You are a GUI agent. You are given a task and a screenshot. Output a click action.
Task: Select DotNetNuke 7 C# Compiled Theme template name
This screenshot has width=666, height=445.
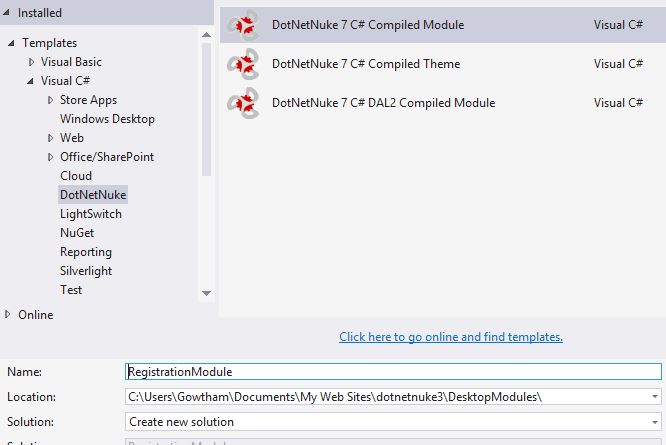click(366, 64)
